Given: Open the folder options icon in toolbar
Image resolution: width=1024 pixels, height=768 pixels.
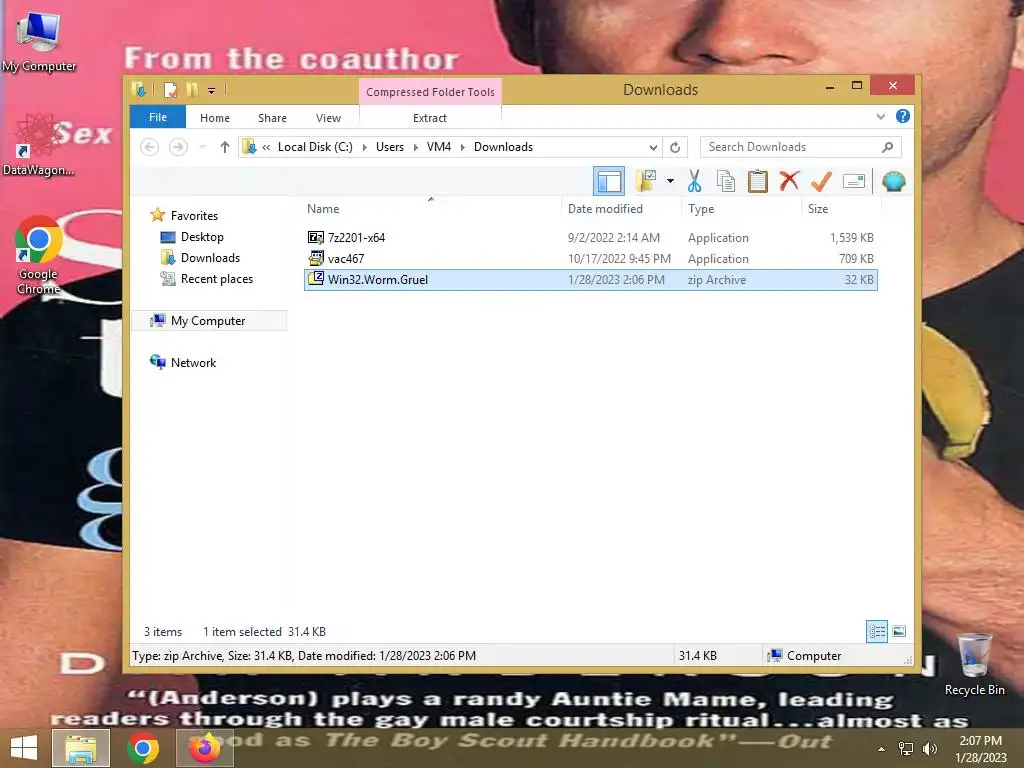Looking at the screenshot, I should 646,181.
